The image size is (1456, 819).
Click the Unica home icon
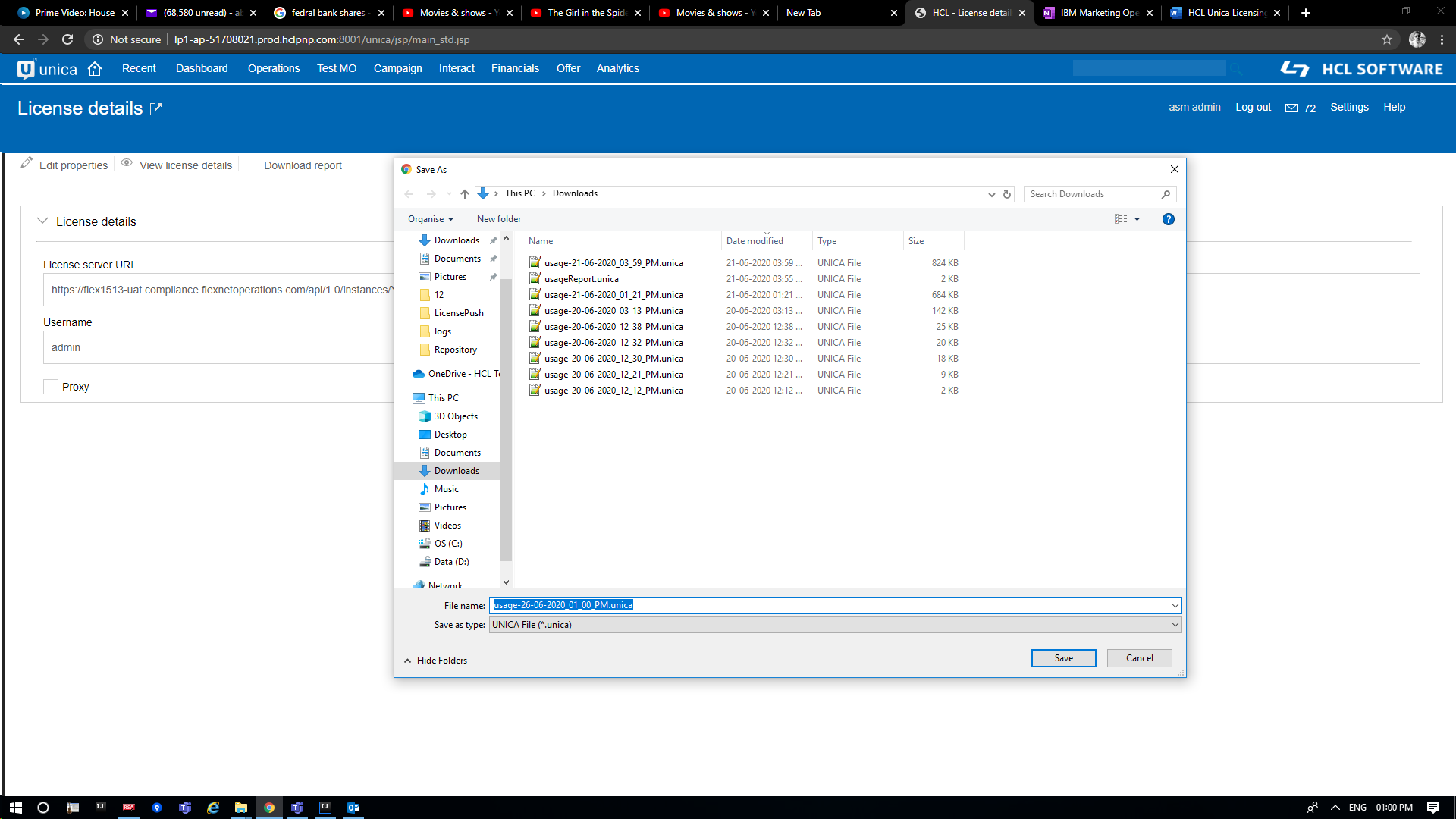tap(95, 69)
